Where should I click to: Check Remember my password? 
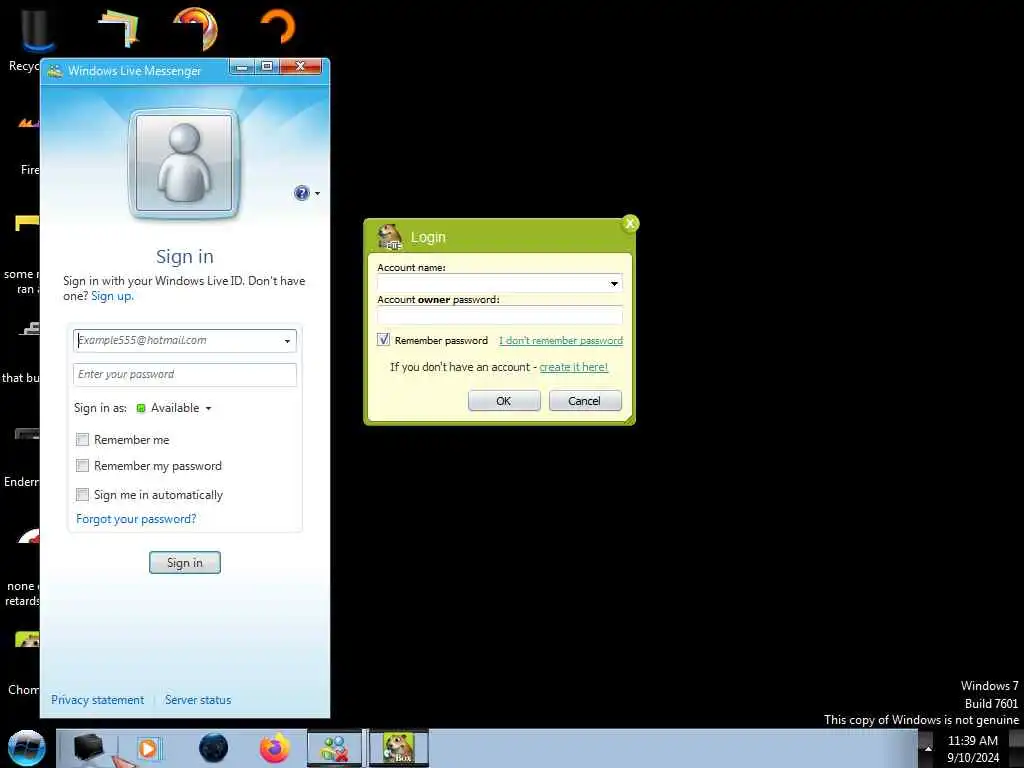(82, 466)
